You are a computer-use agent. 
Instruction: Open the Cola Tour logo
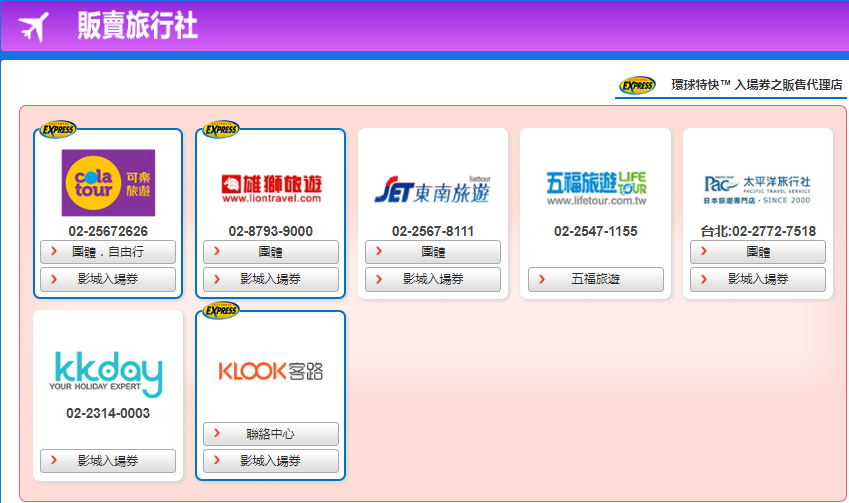click(x=108, y=183)
